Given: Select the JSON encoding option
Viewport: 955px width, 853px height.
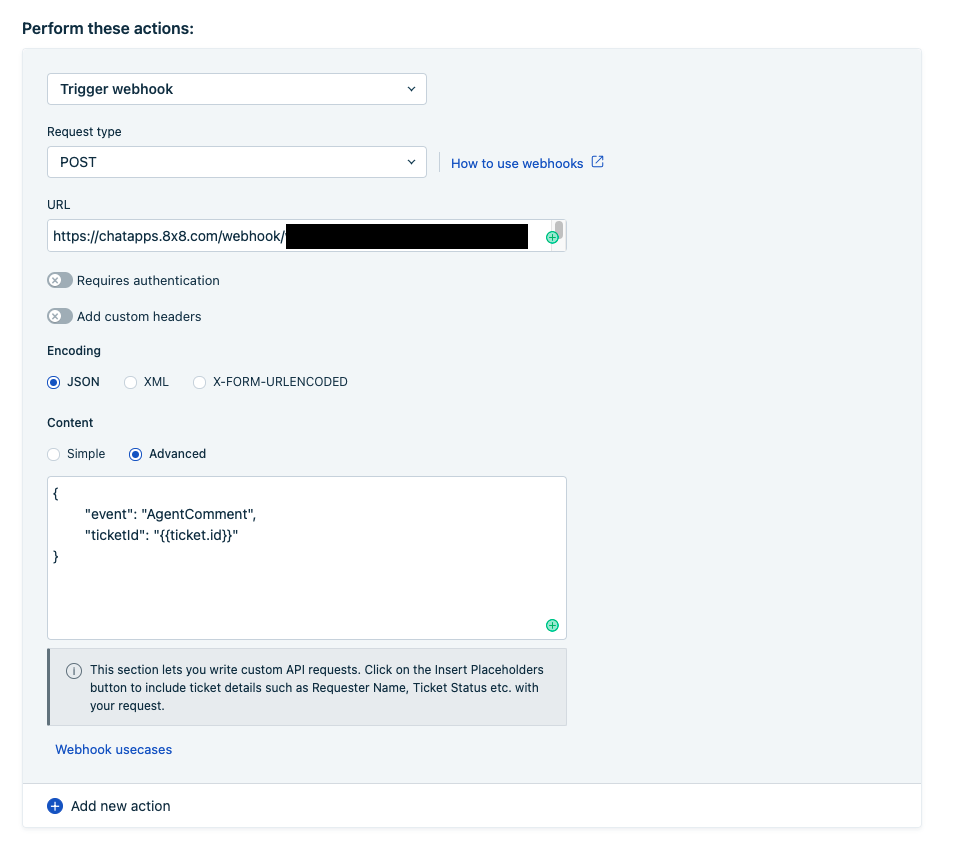Looking at the screenshot, I should [53, 382].
